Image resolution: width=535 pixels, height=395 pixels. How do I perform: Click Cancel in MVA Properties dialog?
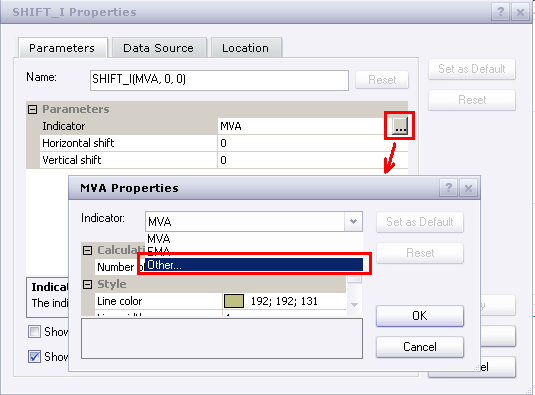tap(420, 347)
